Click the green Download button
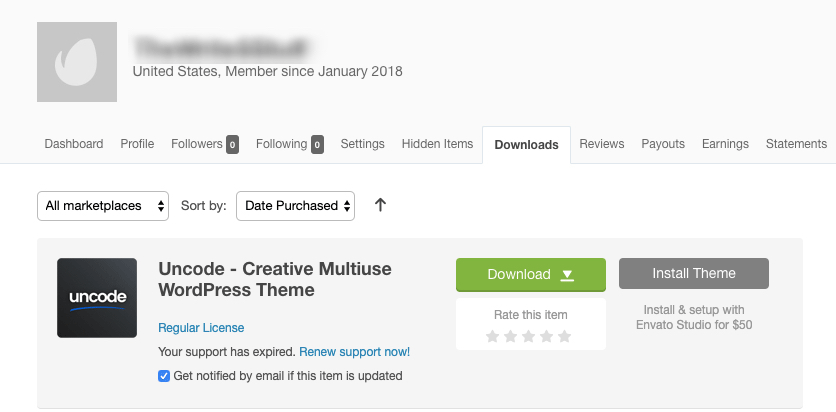This screenshot has height=412, width=836. coord(530,274)
